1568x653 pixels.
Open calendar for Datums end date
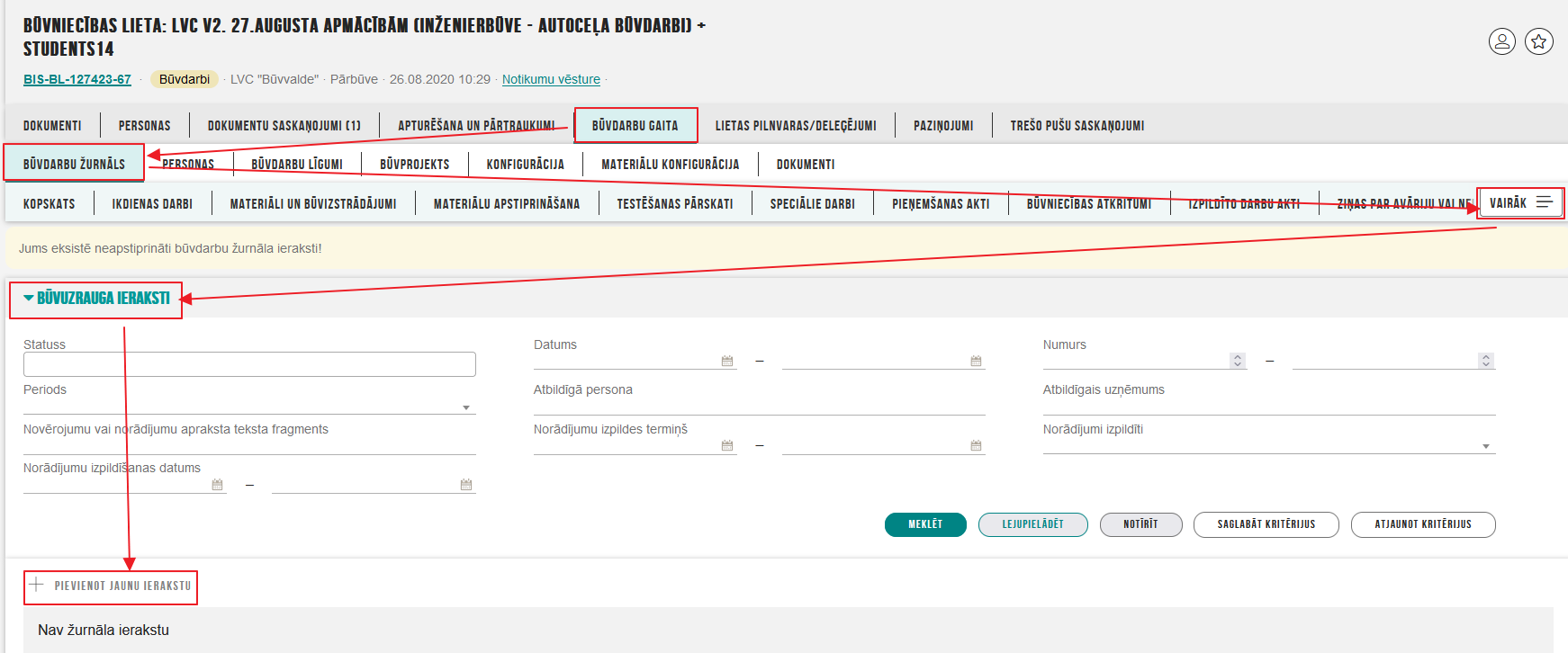pyautogui.click(x=976, y=361)
